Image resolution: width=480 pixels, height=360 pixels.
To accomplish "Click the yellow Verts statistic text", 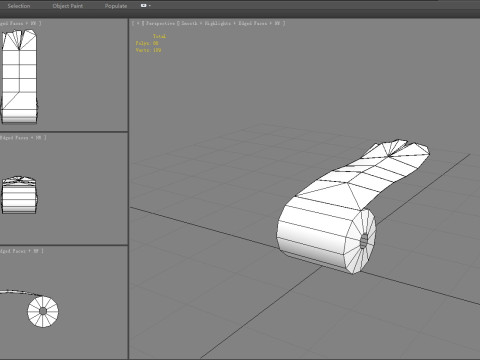I will pyautogui.click(x=148, y=50).
